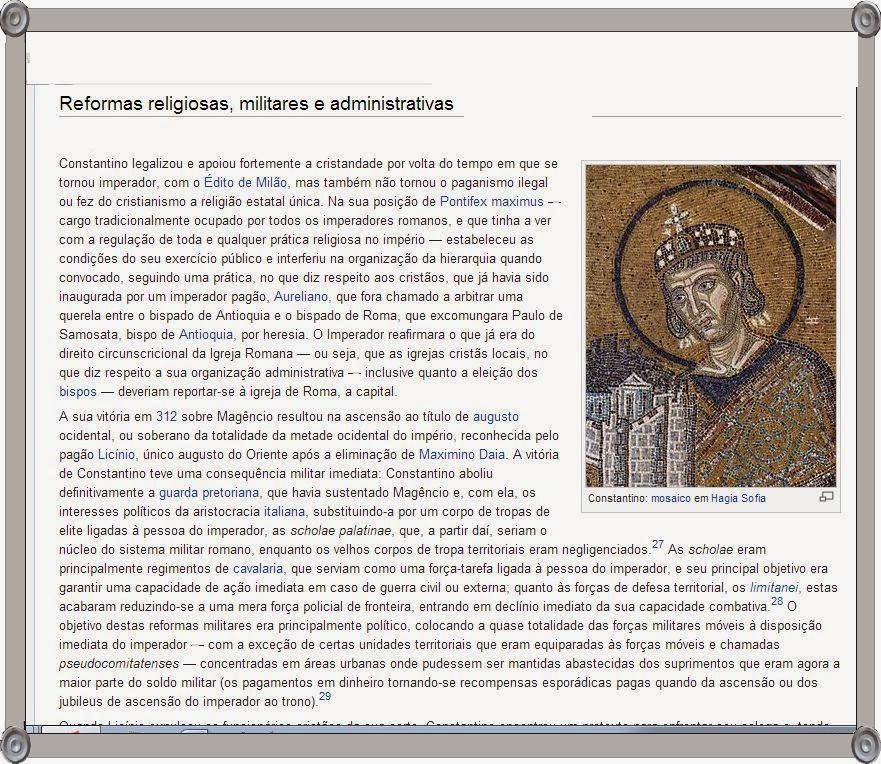Open the Aureliano link
This screenshot has height=764, width=881.
click(x=301, y=297)
